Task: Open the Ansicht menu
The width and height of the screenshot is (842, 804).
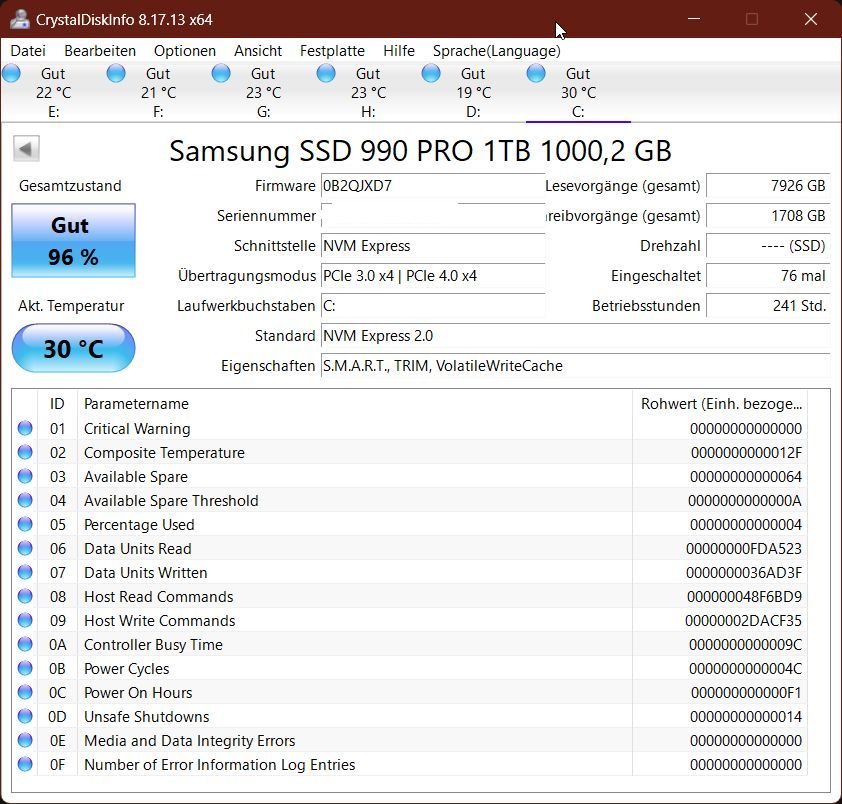Action: tap(257, 50)
